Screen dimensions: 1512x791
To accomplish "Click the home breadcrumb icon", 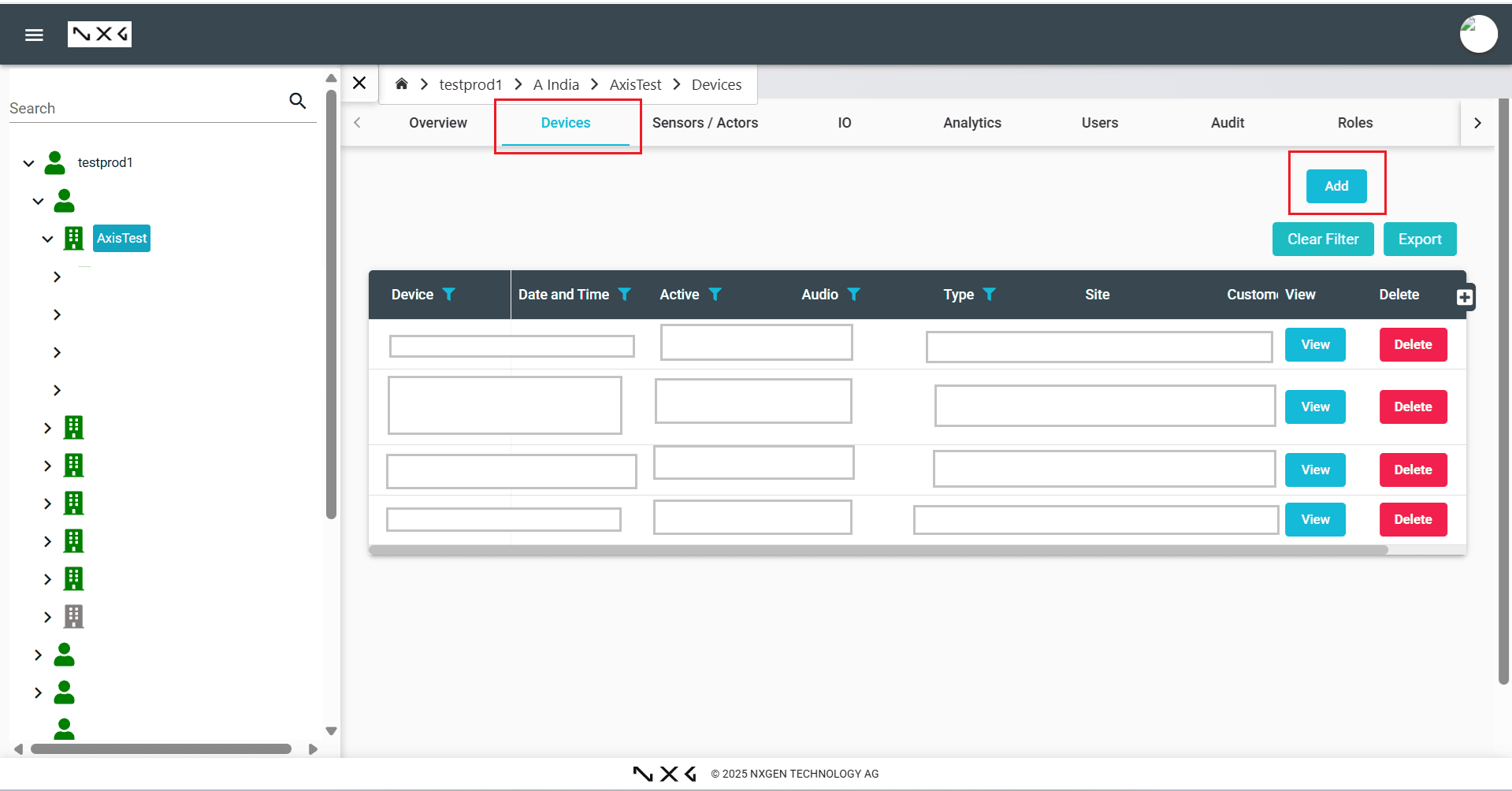I will point(401,84).
